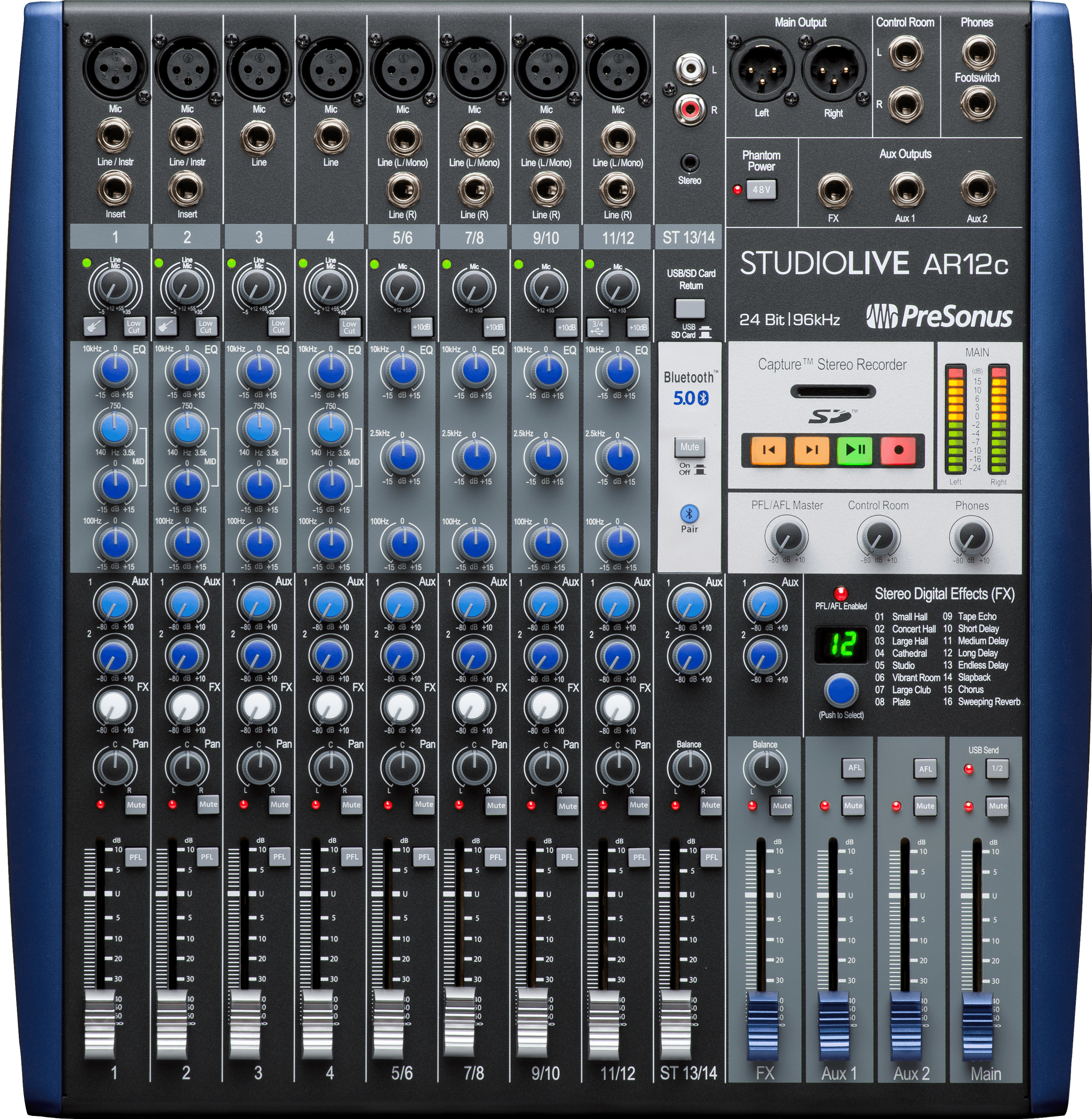1092x1119 pixels.
Task: Push the blue FX preset select knob
Action: (x=841, y=690)
